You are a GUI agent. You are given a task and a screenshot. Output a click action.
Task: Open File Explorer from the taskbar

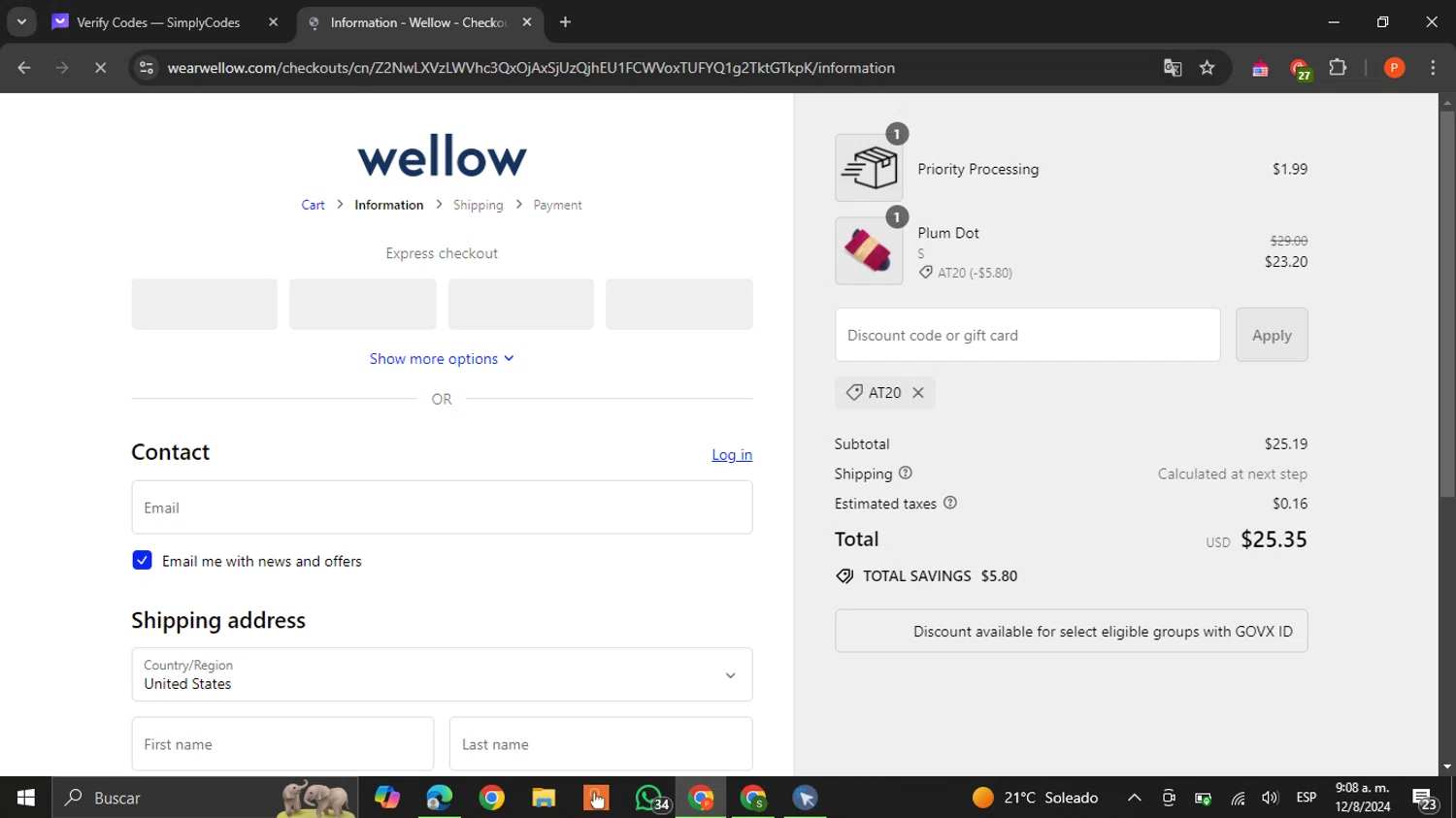click(544, 798)
